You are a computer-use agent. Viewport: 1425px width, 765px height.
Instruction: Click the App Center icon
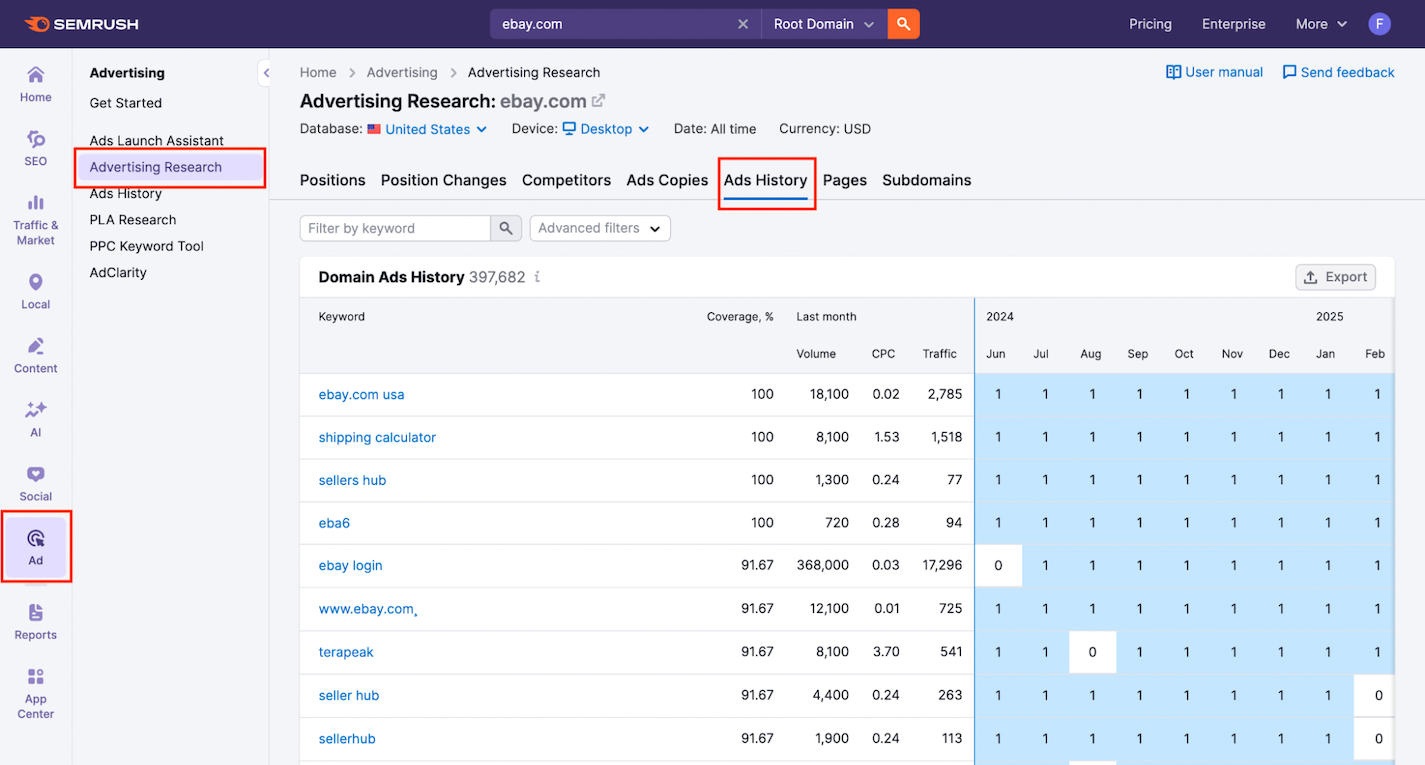tap(35, 690)
